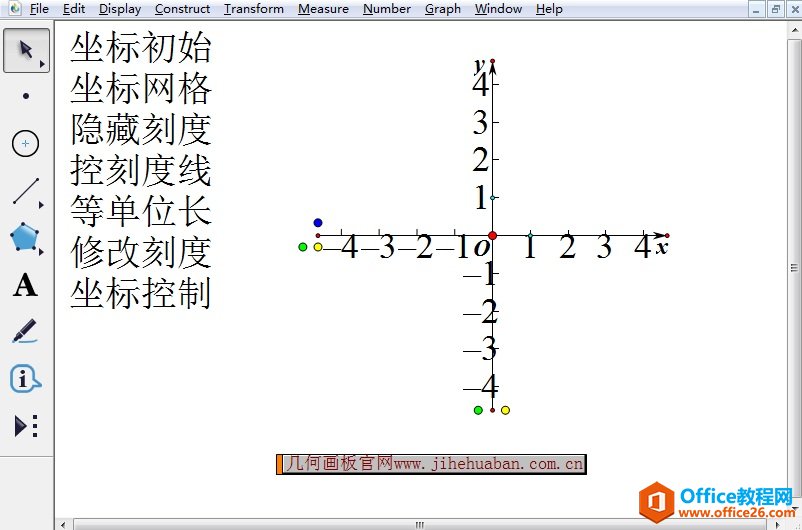Open the Graph menu
Image resolution: width=802 pixels, height=530 pixels.
[x=442, y=9]
